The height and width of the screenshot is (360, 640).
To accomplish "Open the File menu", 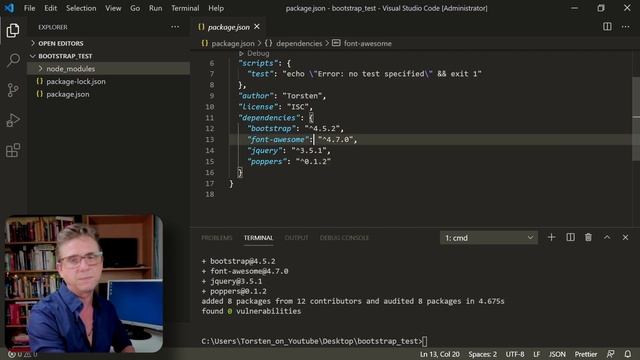I will tap(29, 8).
